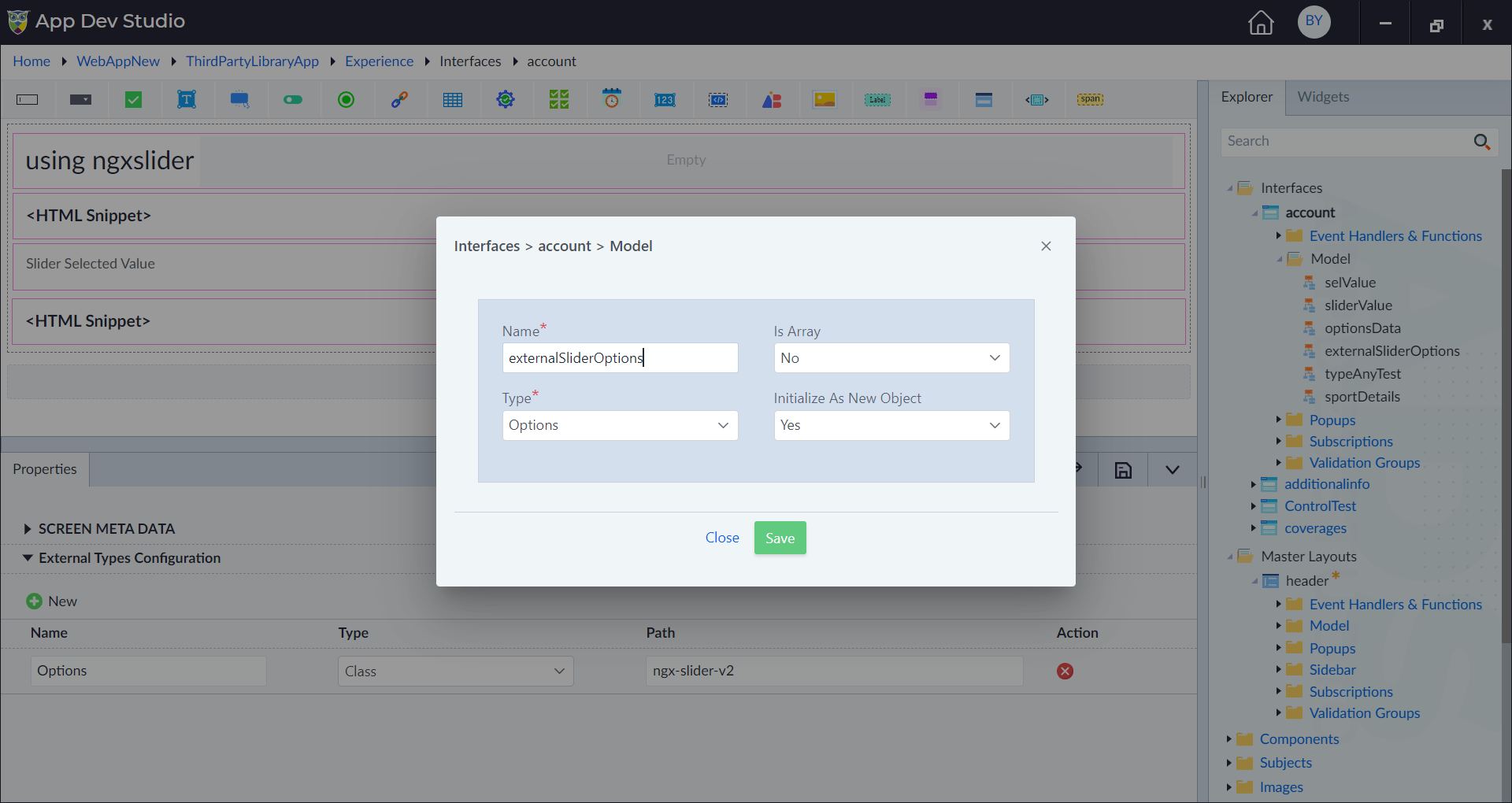The image size is (1512, 803).
Task: Select the HTML snippet widget icon
Action: 718,100
